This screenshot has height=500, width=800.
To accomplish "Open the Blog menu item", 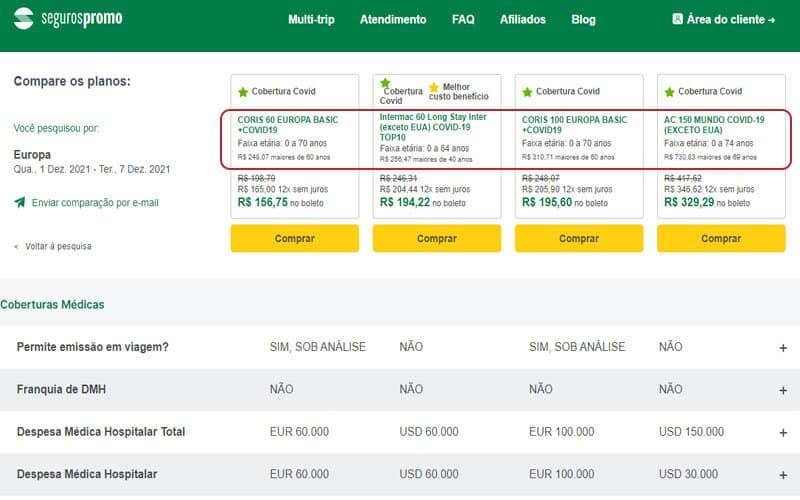I will 583,19.
